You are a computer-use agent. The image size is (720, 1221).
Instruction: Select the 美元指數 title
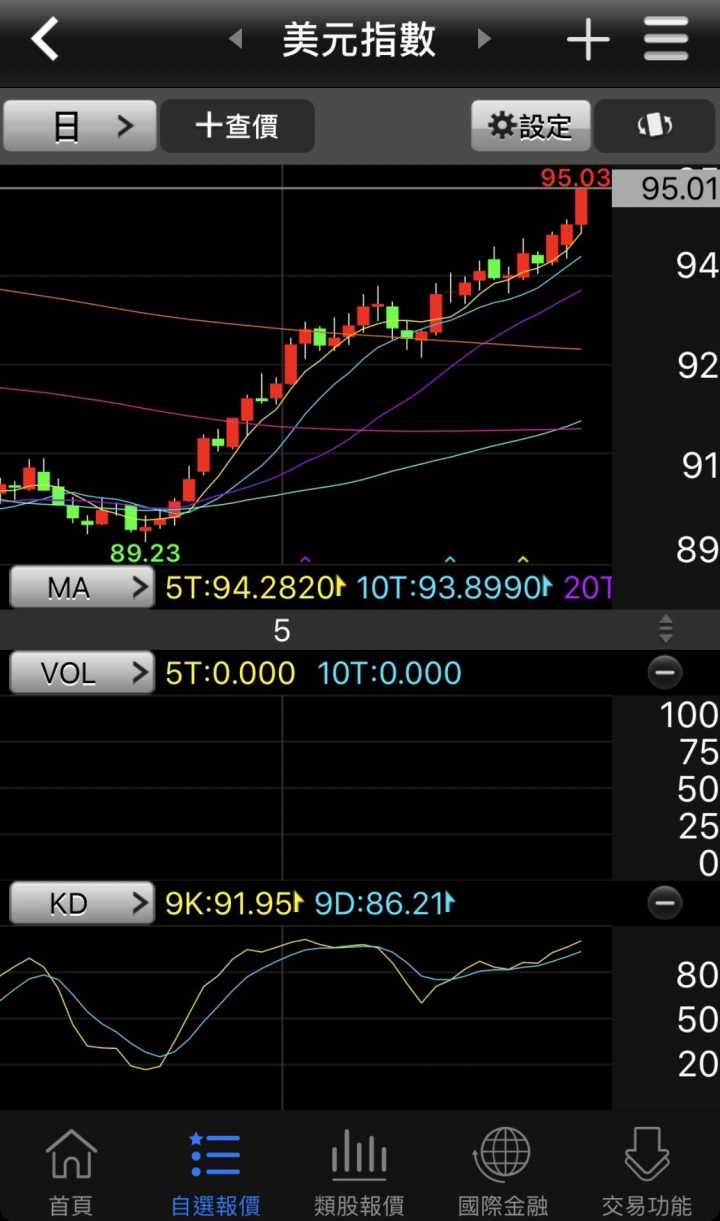point(360,40)
